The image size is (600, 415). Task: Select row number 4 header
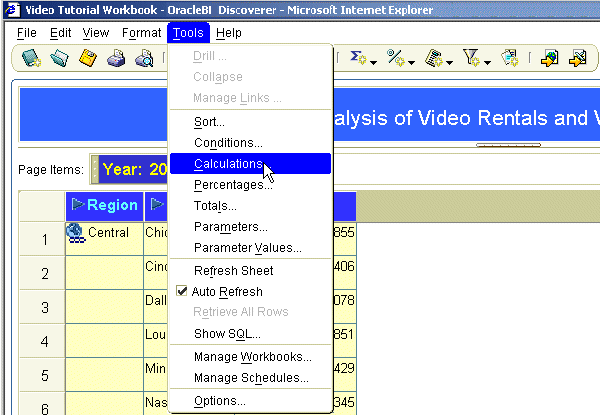point(42,341)
